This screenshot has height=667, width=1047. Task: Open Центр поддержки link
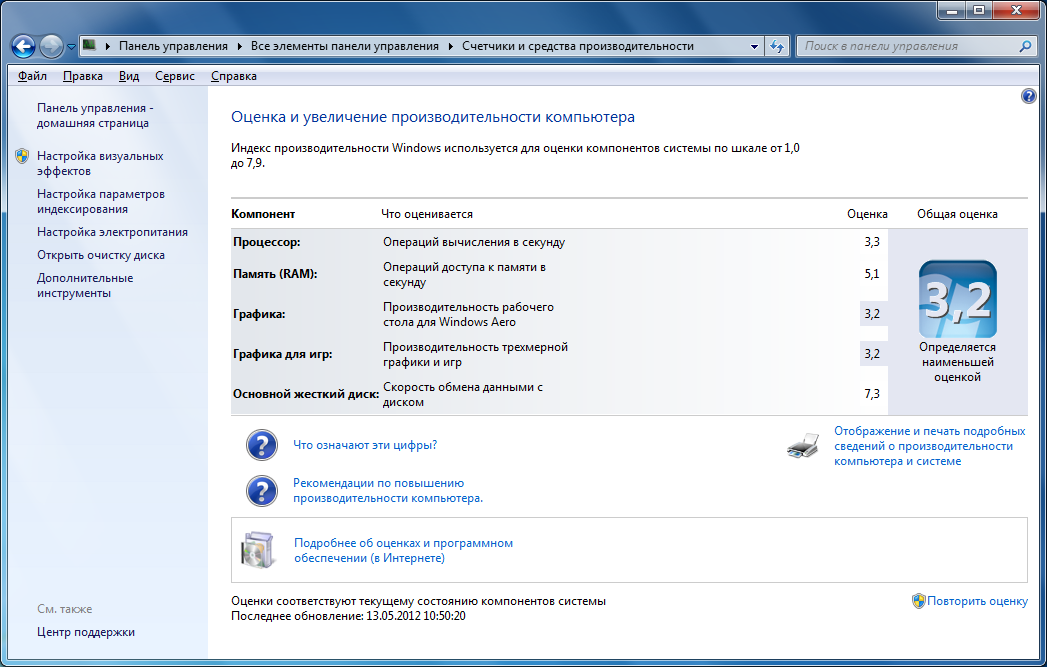click(85, 632)
